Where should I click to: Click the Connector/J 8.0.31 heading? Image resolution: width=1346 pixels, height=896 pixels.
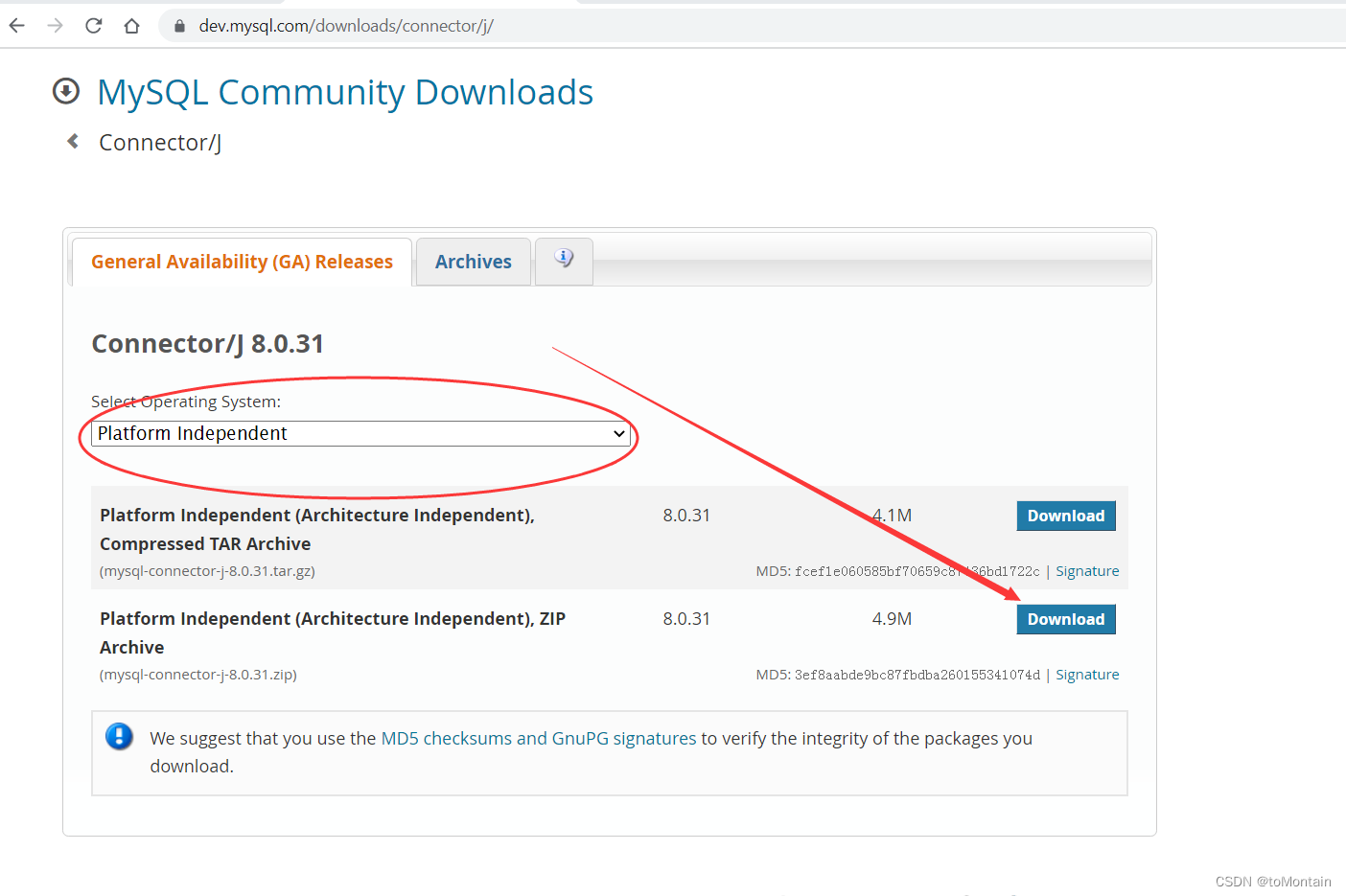click(x=207, y=343)
